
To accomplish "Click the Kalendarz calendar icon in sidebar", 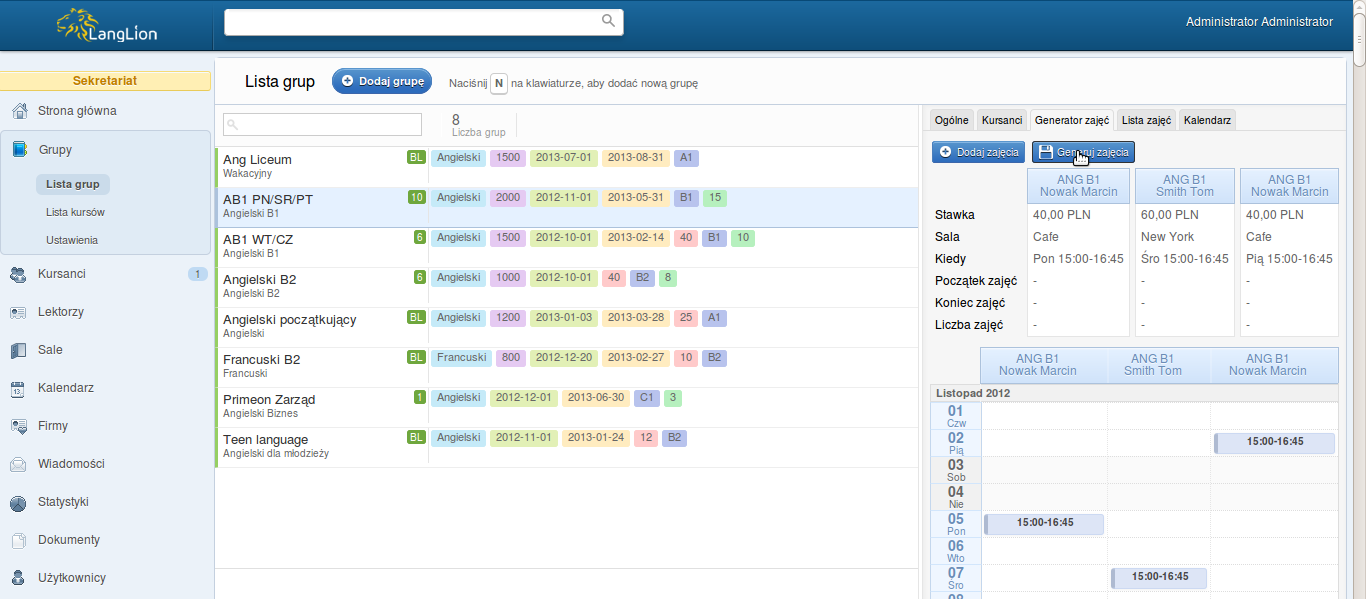I will point(18,388).
